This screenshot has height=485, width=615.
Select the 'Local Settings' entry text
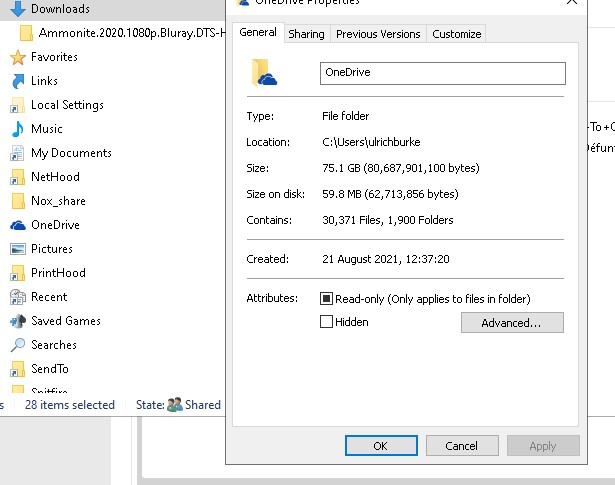point(67,105)
